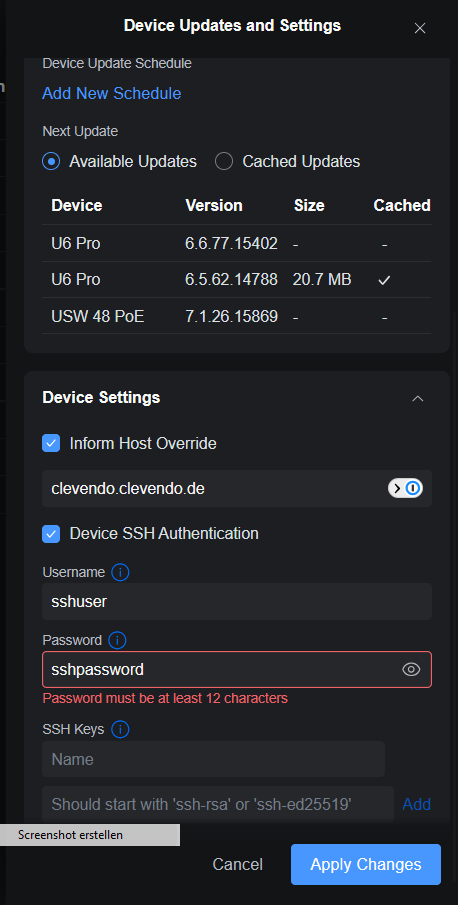
Task: Click the Apply Changes button
Action: (x=366, y=865)
